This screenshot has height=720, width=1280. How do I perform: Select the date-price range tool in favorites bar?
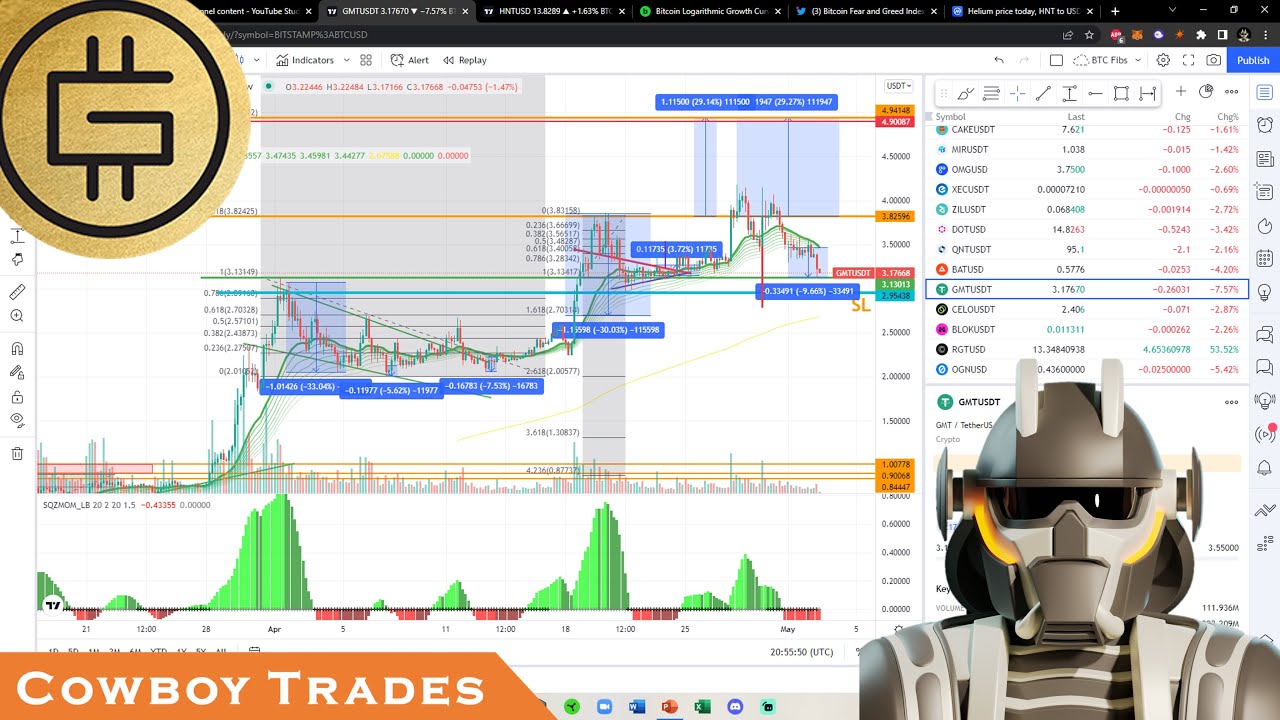tap(1147, 93)
